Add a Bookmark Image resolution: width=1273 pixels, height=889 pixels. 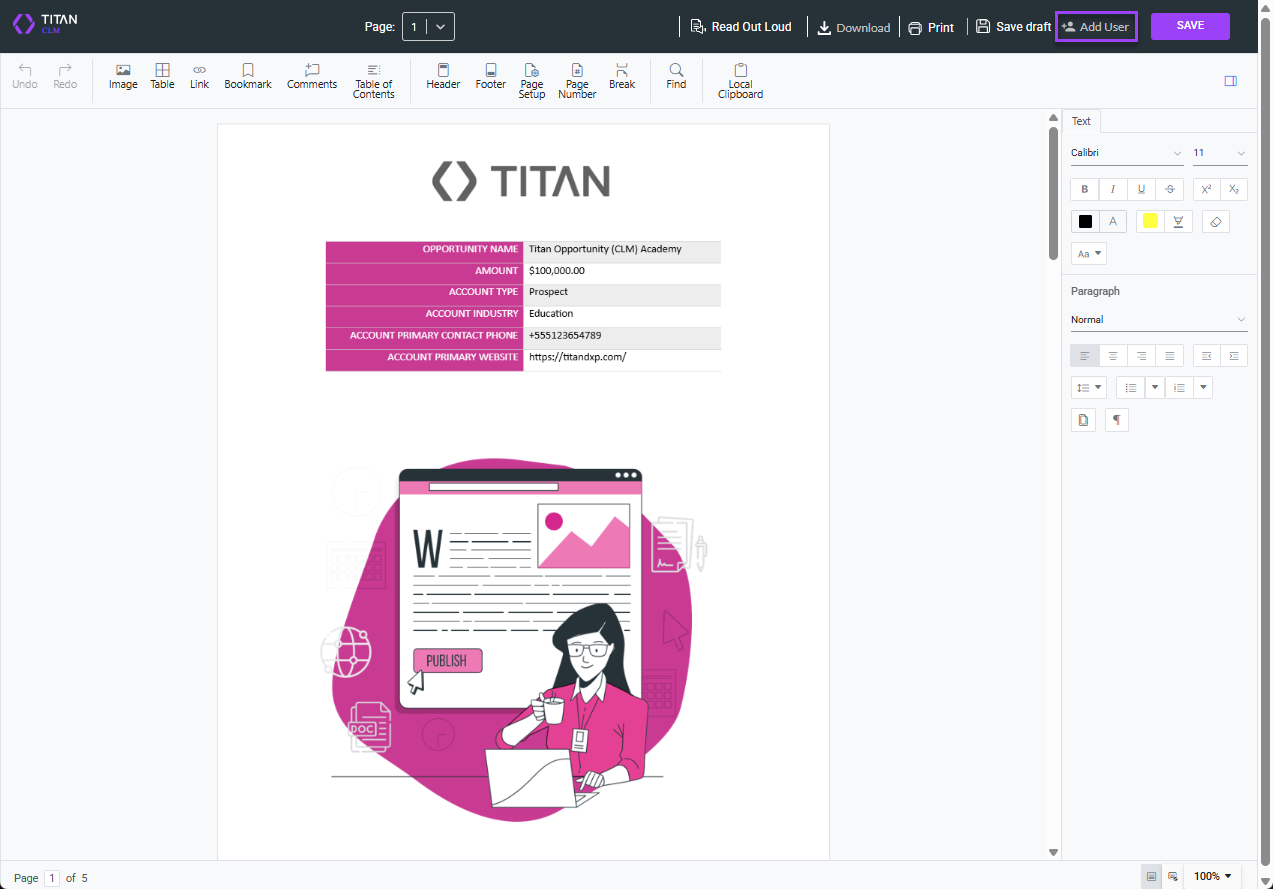247,76
